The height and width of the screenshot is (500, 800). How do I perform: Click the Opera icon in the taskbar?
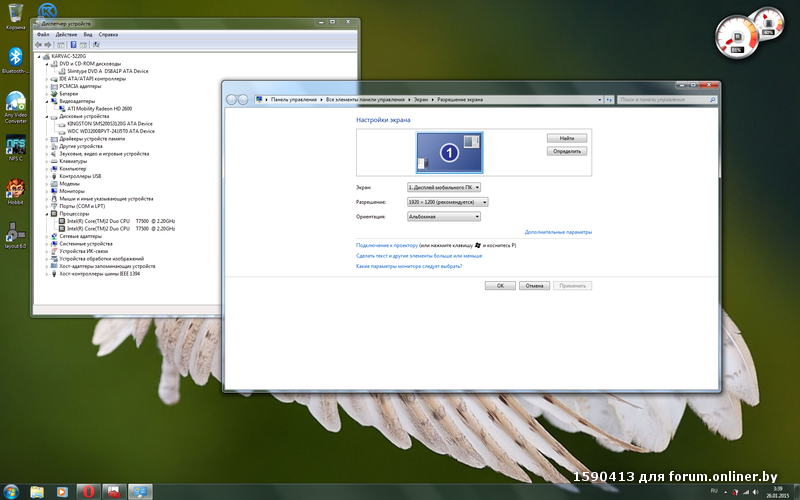89,491
